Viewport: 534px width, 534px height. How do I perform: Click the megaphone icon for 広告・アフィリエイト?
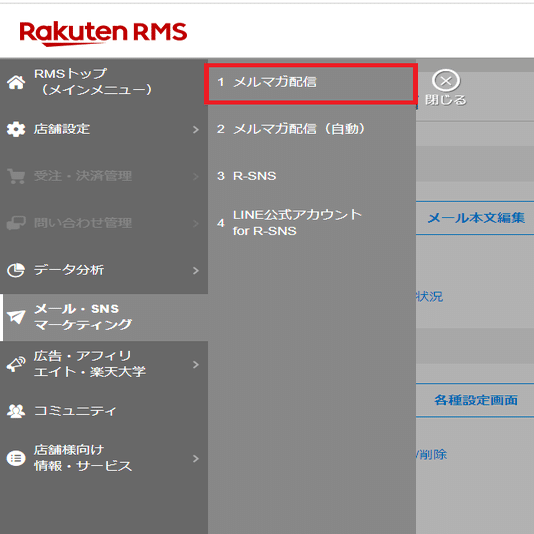16,364
